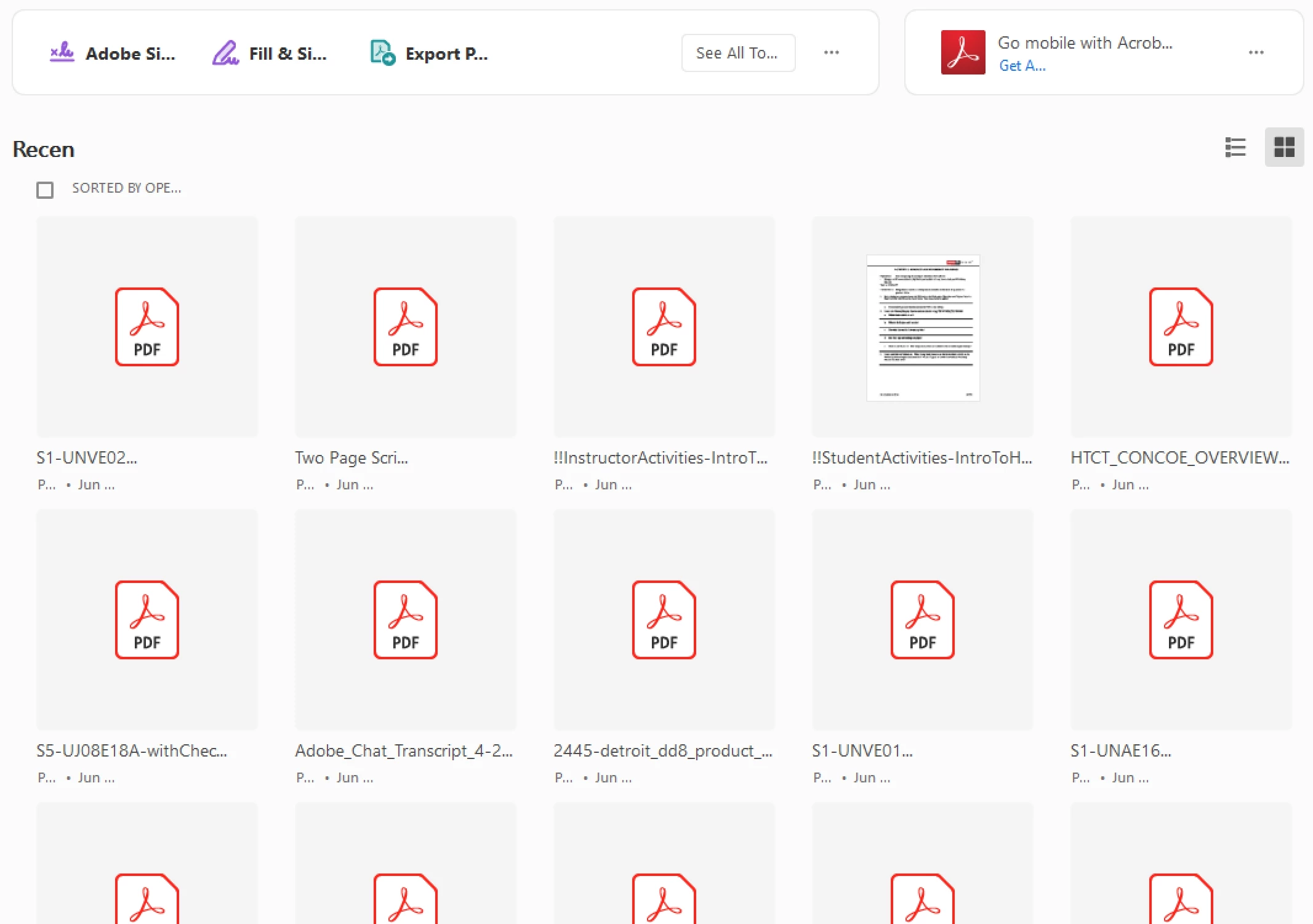Open the Export PDF tool
The image size is (1313, 924).
click(429, 54)
